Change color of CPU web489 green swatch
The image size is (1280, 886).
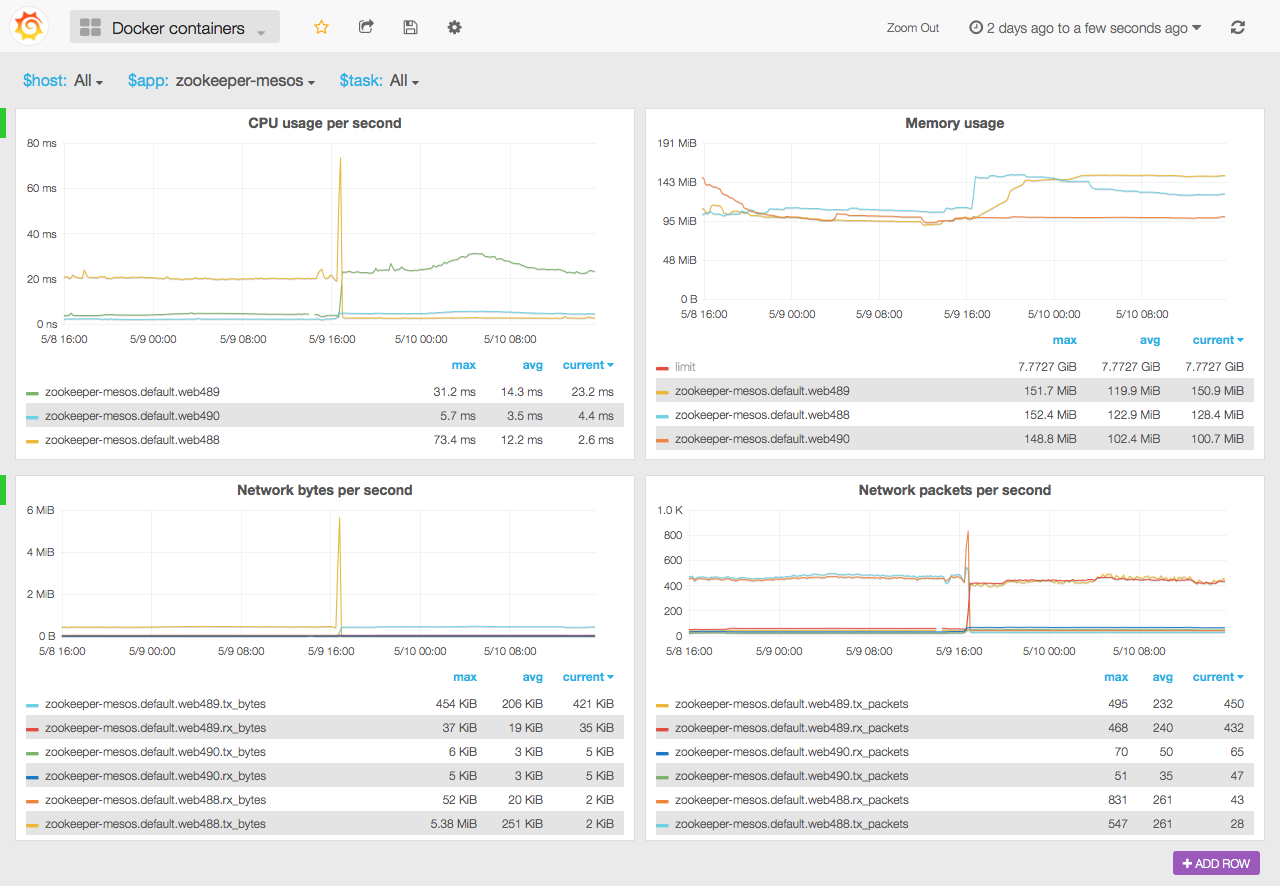32,393
